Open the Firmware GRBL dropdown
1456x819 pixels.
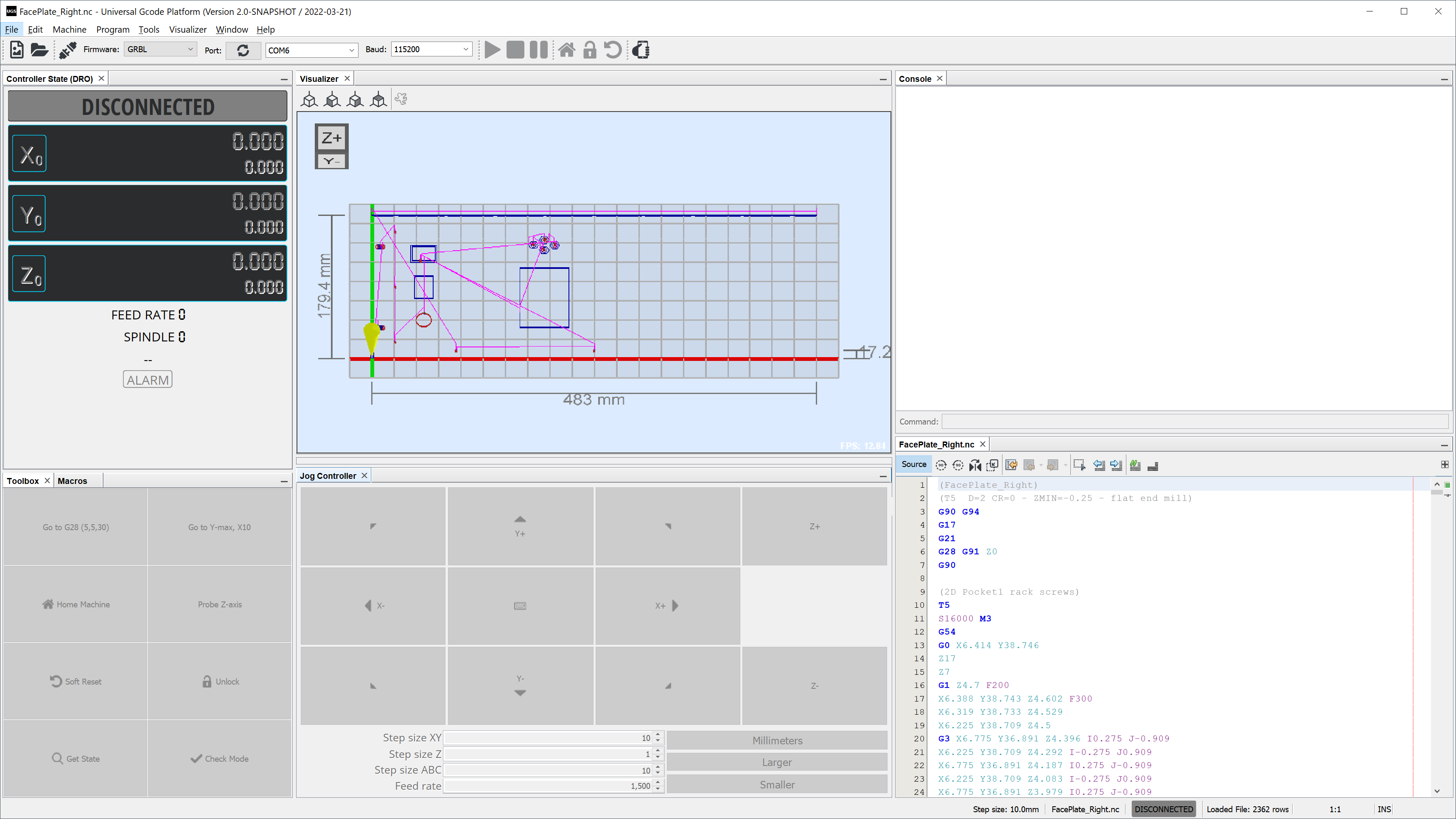[160, 50]
